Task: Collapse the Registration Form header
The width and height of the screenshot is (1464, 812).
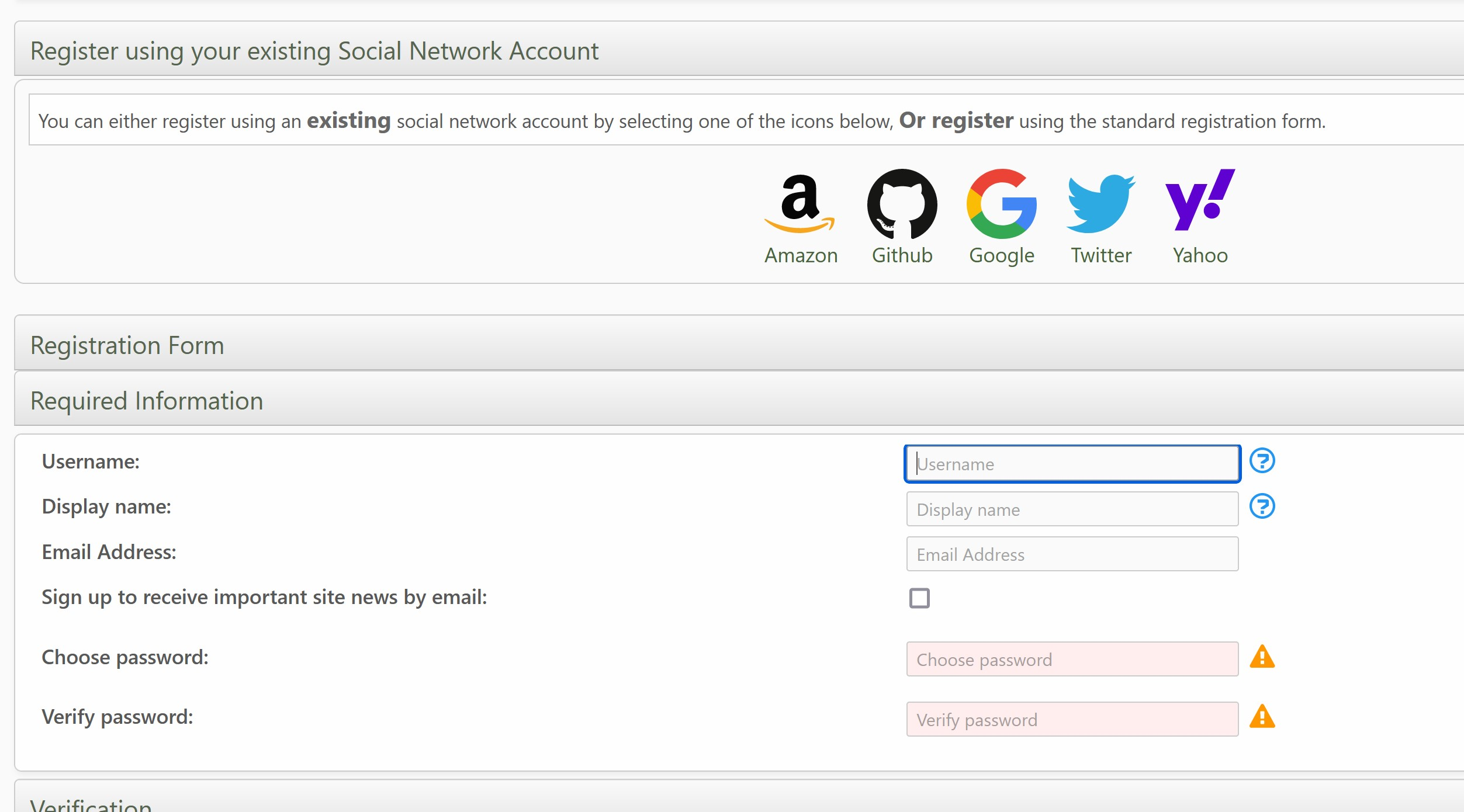Action: point(127,345)
